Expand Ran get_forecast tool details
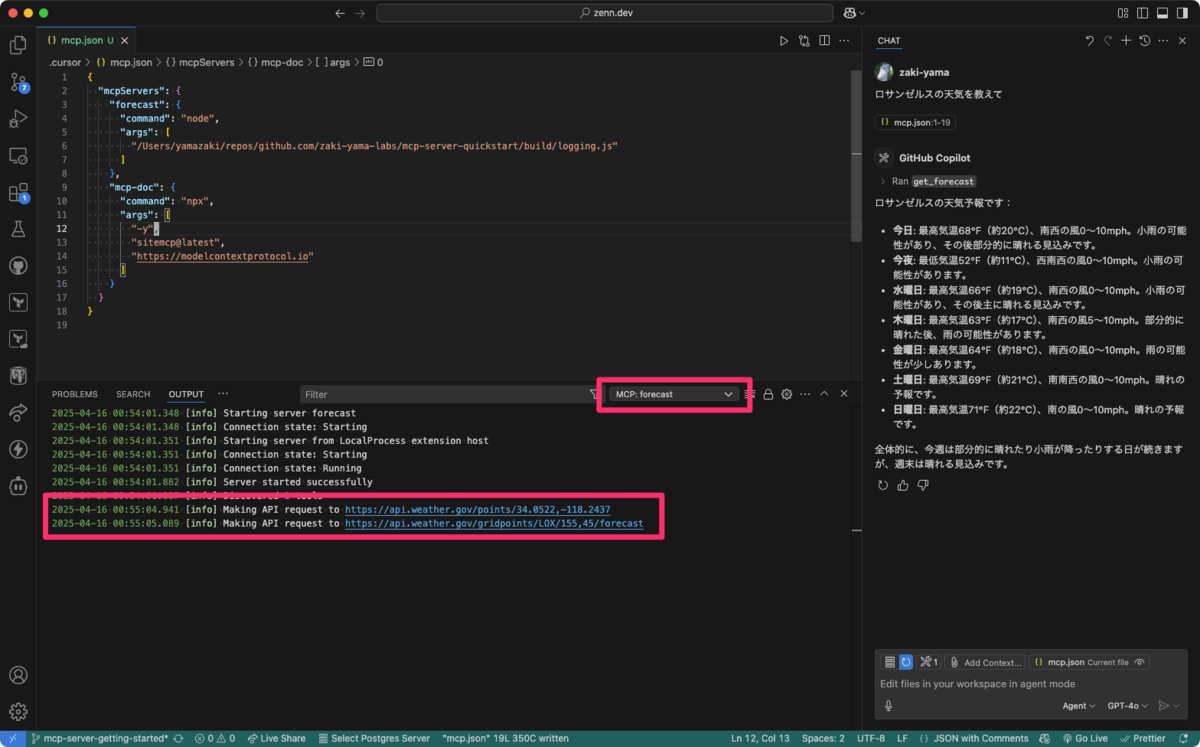Viewport: 1200px width, 747px height. 927,181
